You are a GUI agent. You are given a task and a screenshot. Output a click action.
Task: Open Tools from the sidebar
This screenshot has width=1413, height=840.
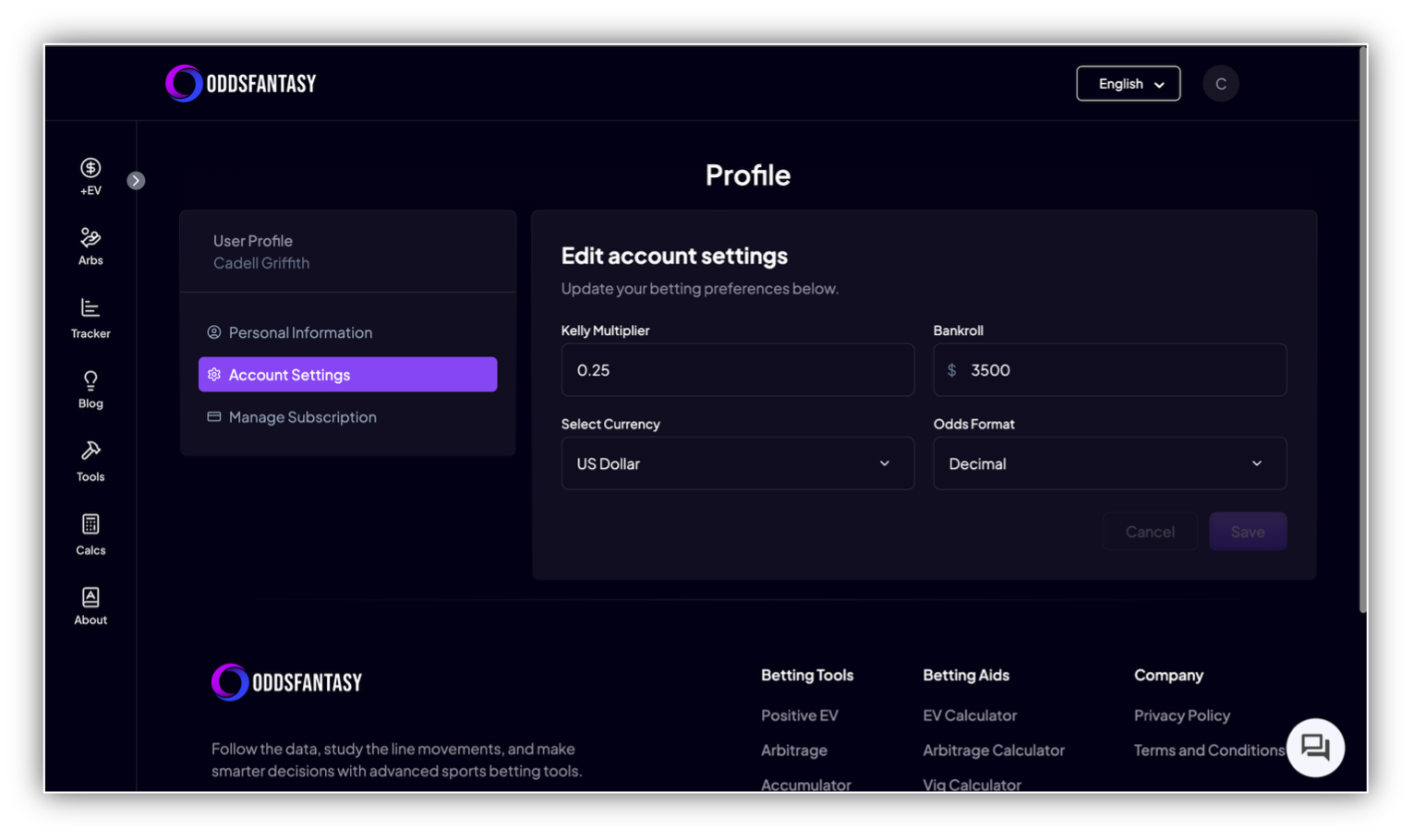click(90, 461)
